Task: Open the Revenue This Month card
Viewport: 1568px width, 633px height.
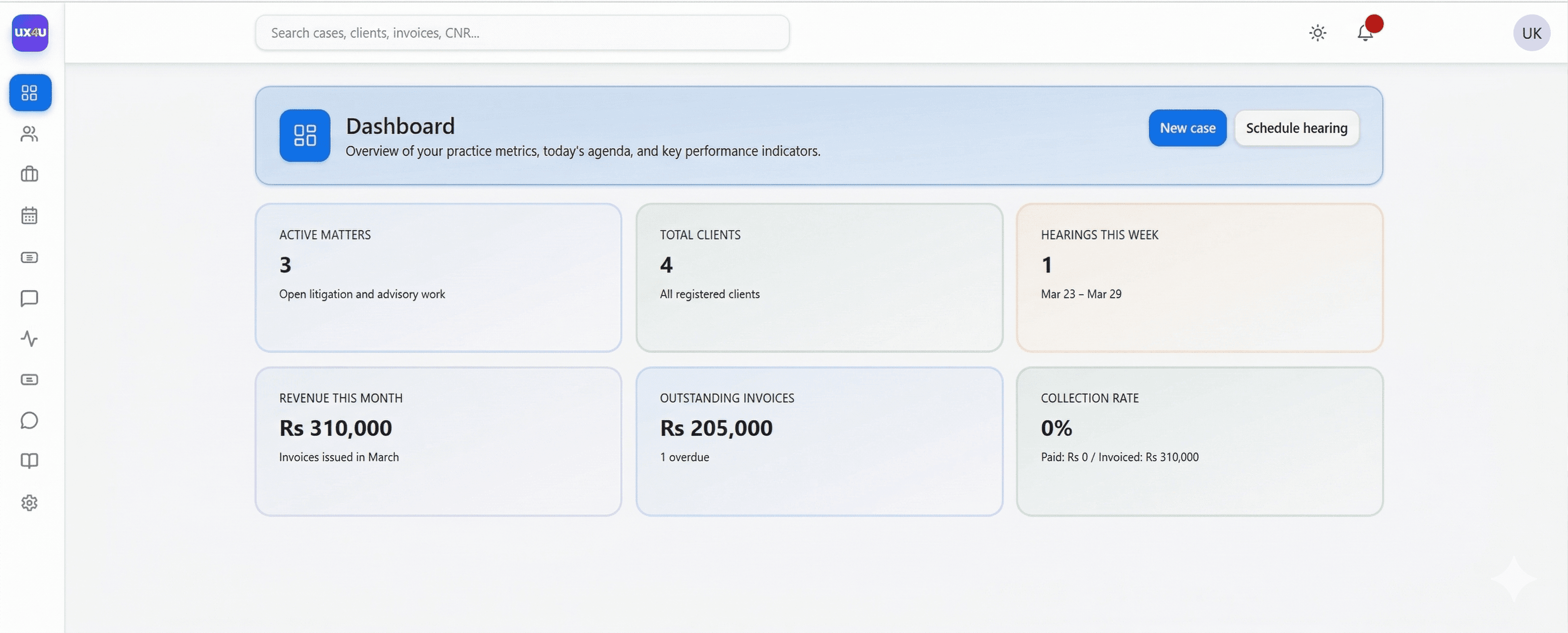Action: pyautogui.click(x=438, y=441)
